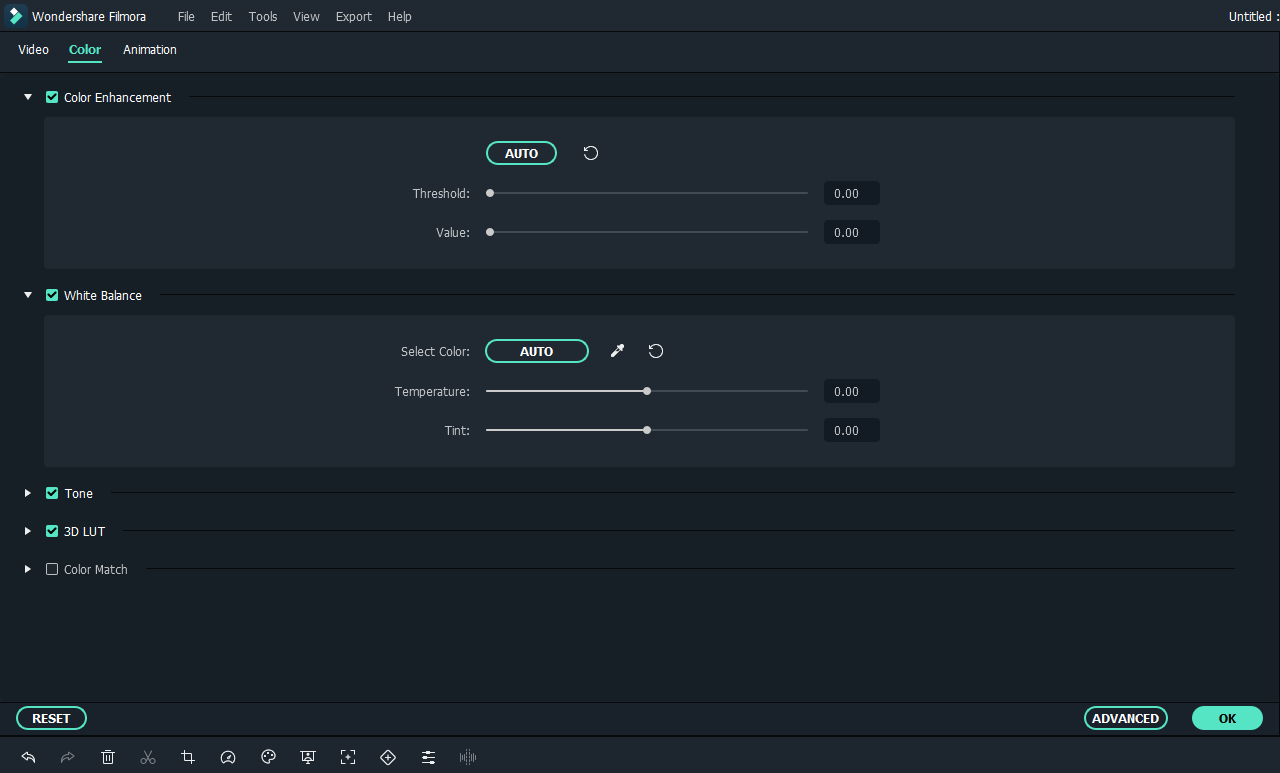Disable the 3D LUT checkbox
1280x773 pixels.
(52, 531)
